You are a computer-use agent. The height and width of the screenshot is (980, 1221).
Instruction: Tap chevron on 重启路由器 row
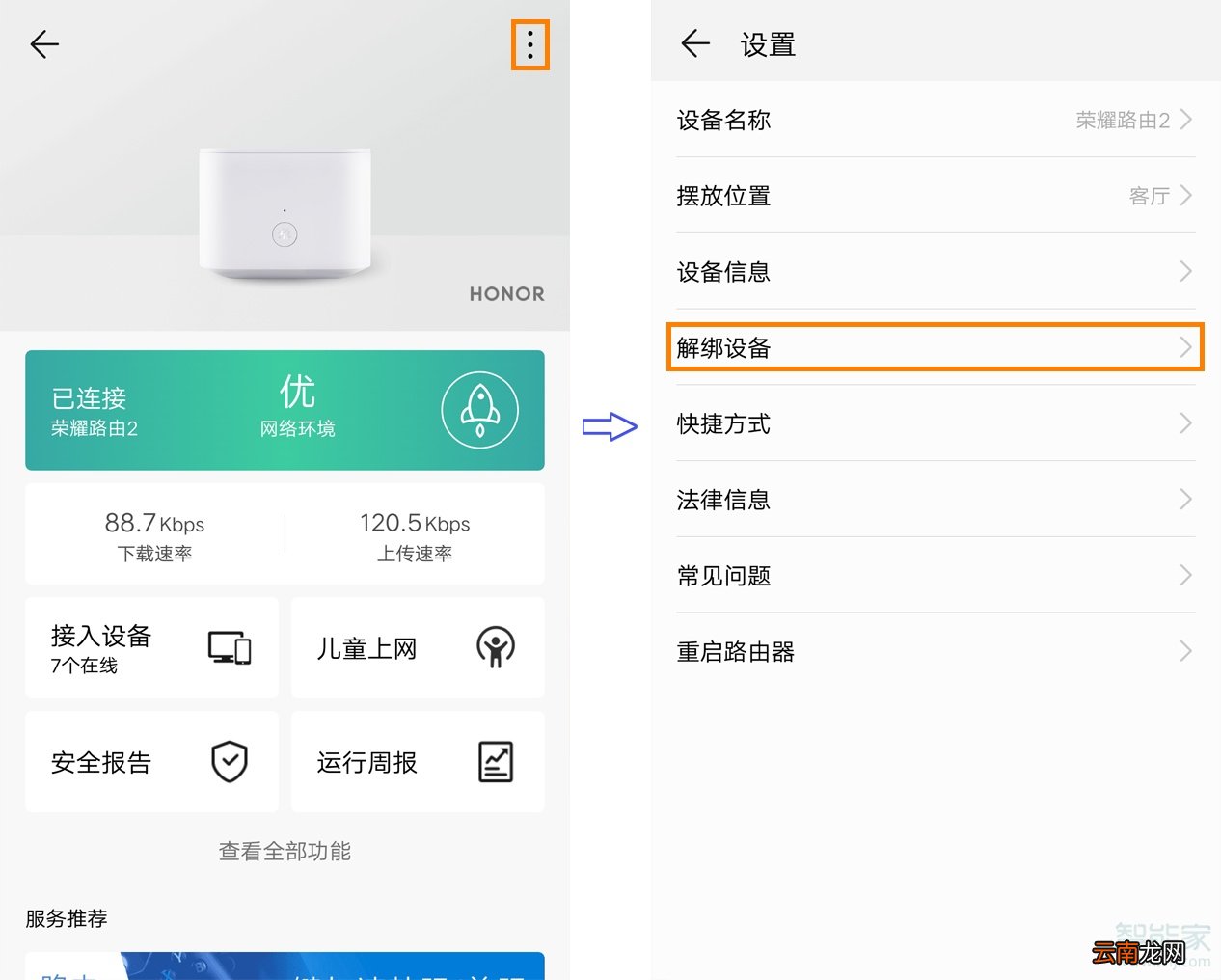[1186, 652]
